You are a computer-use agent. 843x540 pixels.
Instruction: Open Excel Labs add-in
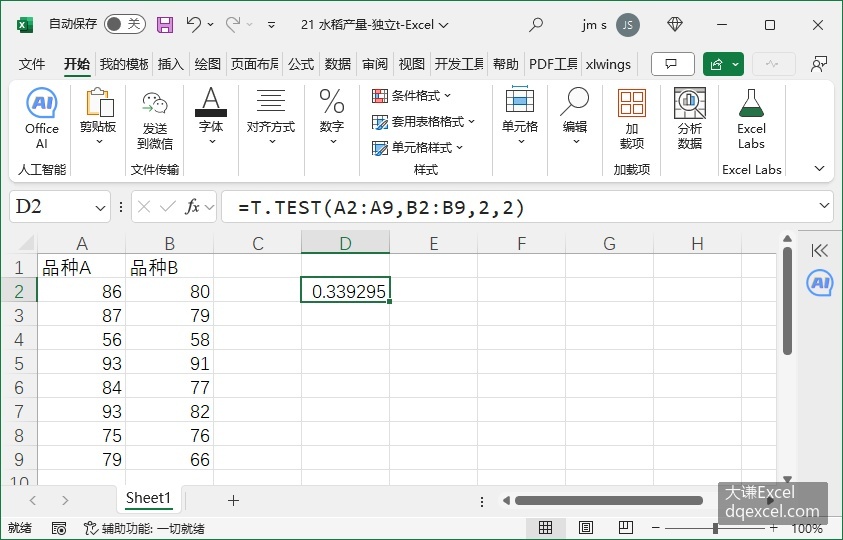tap(751, 119)
